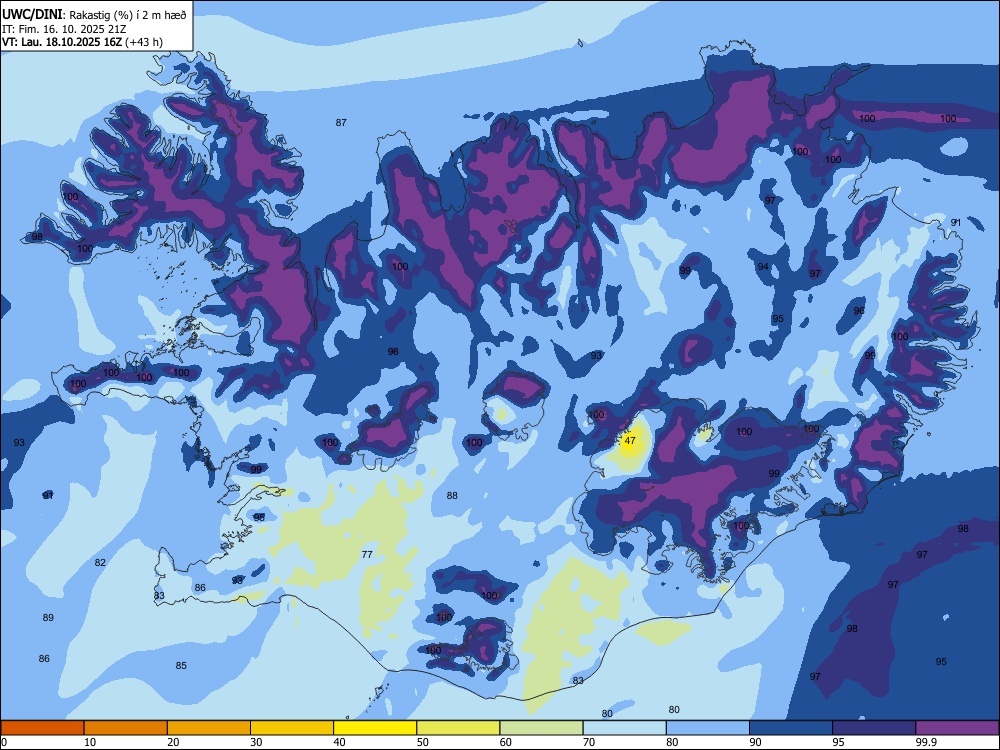Click the valid time 'VT: Lau. 18.10.2025 16Z (+43 h)'

coord(82,42)
